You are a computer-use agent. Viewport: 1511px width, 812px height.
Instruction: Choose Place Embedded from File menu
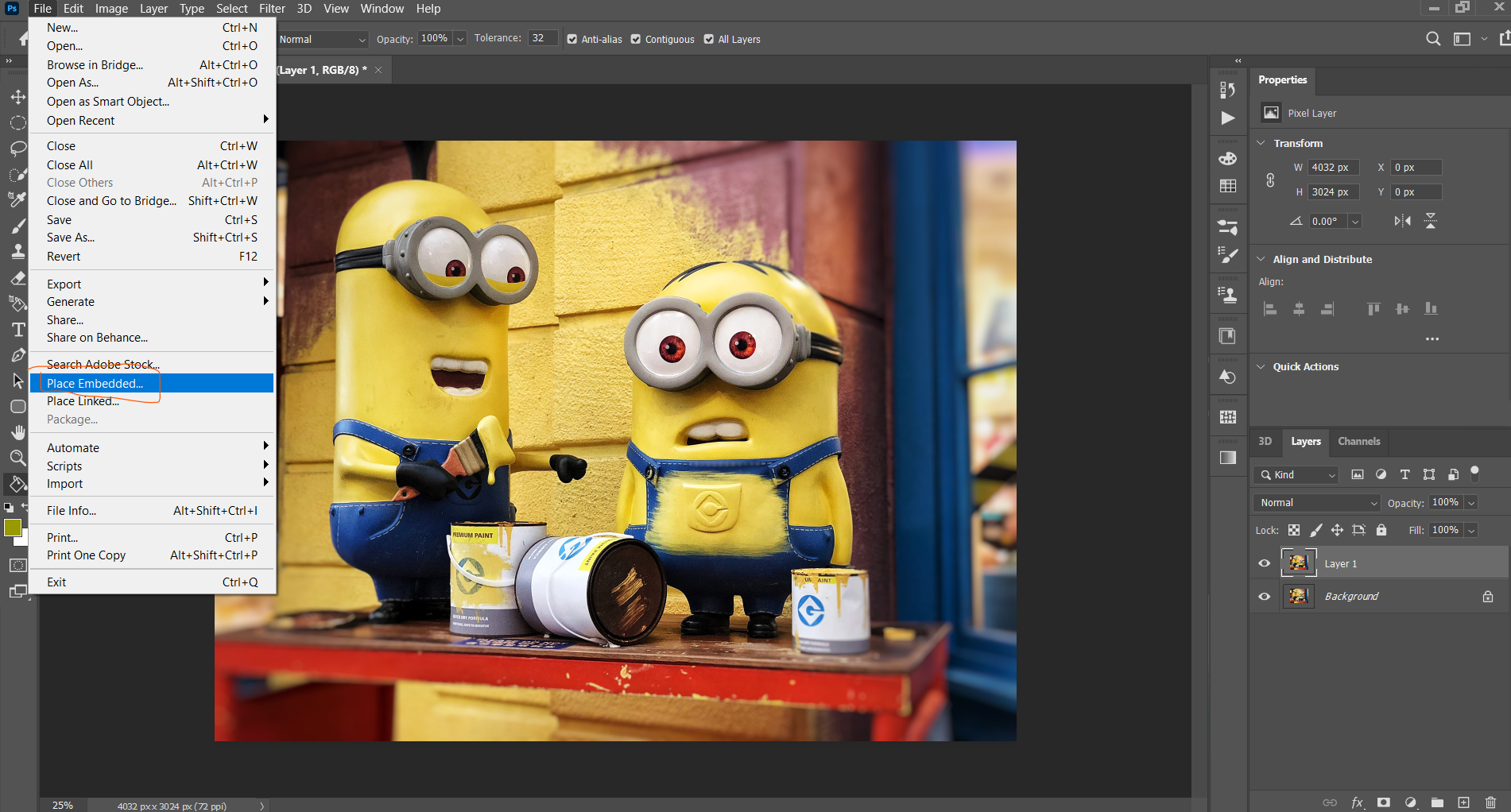tap(152, 383)
